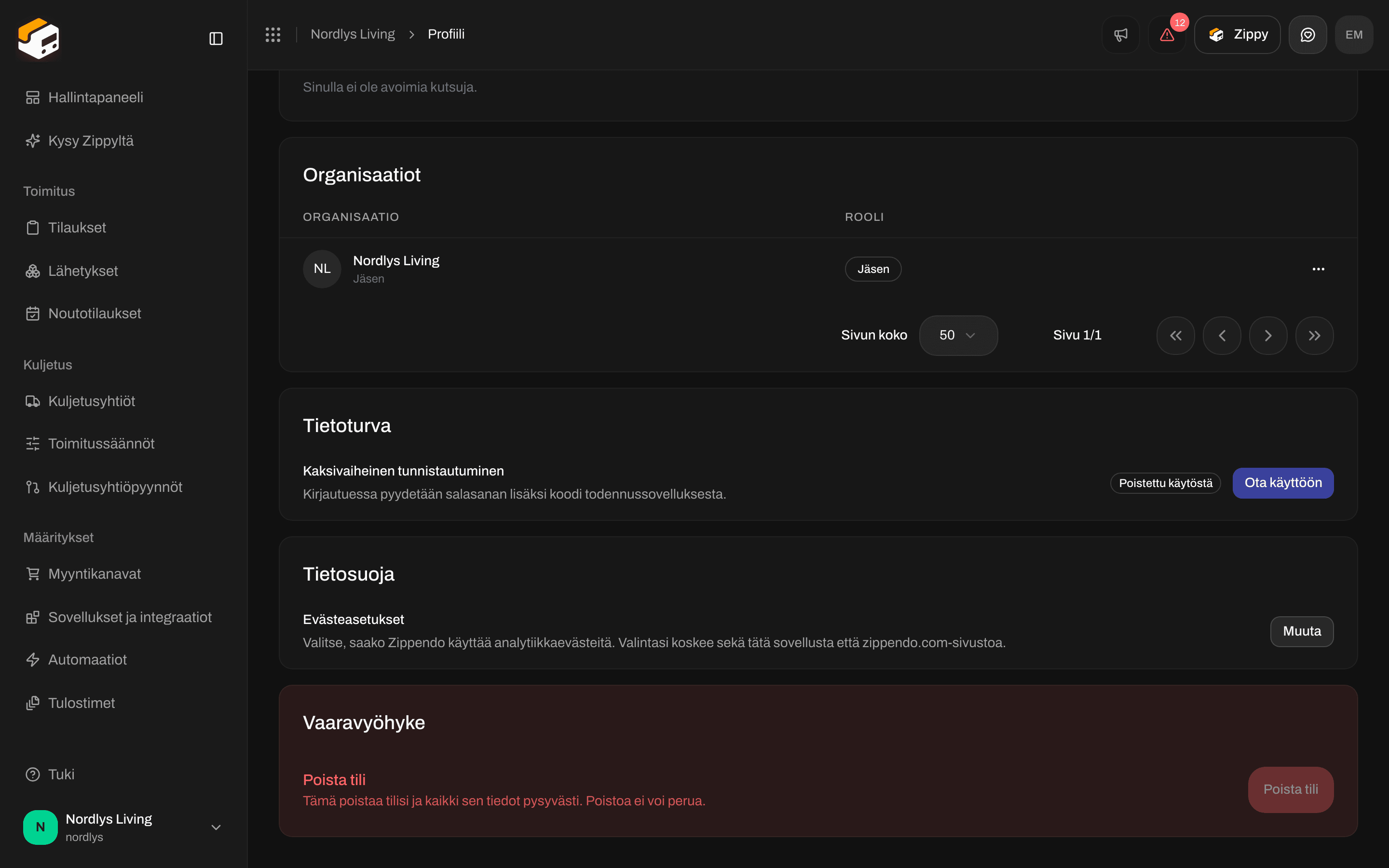The image size is (1389, 868).
Task: Open the chat support icon in header
Action: click(1307, 34)
